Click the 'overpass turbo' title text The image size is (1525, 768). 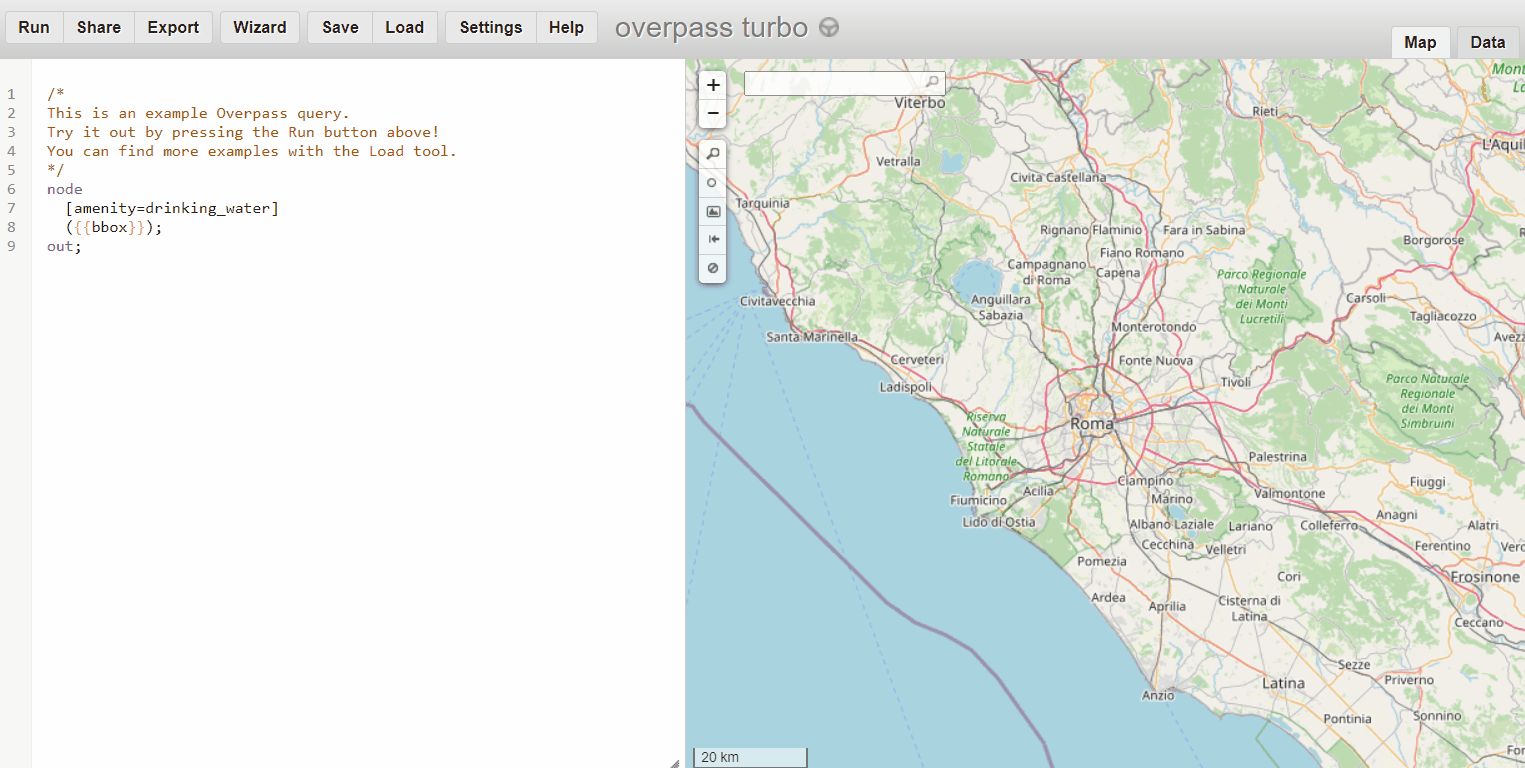click(711, 28)
